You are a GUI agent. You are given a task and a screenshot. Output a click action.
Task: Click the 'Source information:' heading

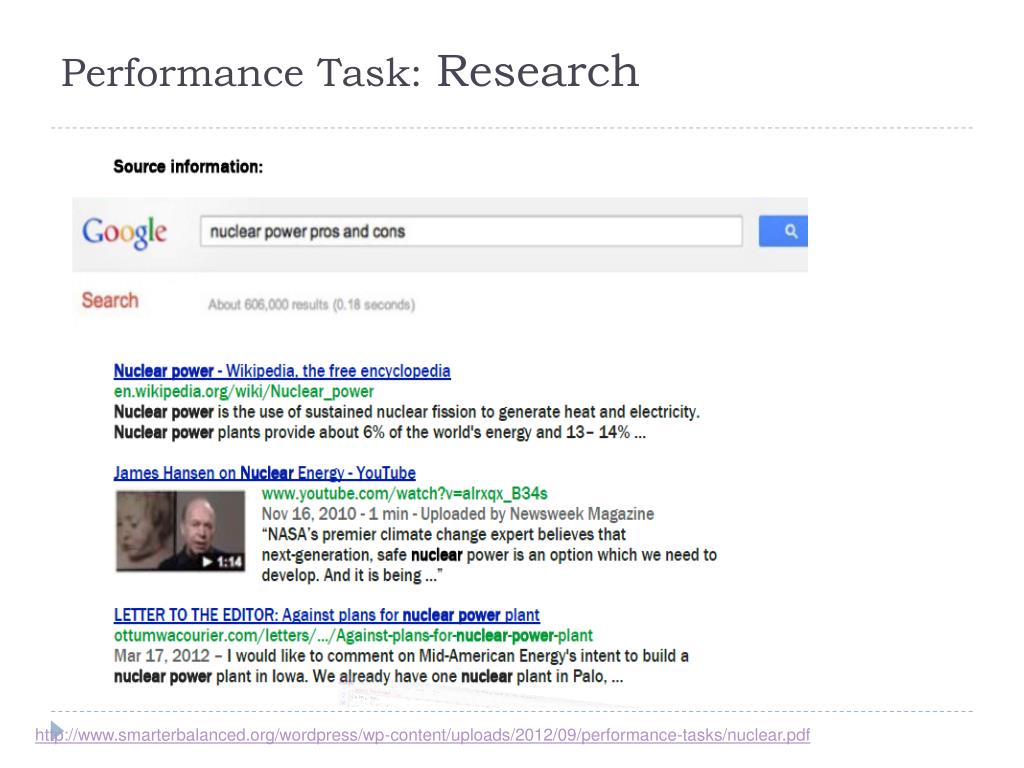coord(188,167)
